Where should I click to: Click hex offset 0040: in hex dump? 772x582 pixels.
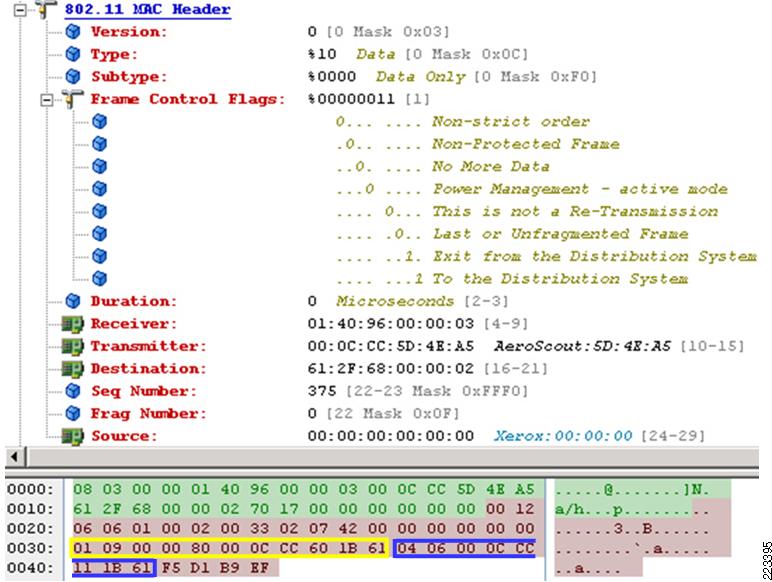[x=30, y=568]
